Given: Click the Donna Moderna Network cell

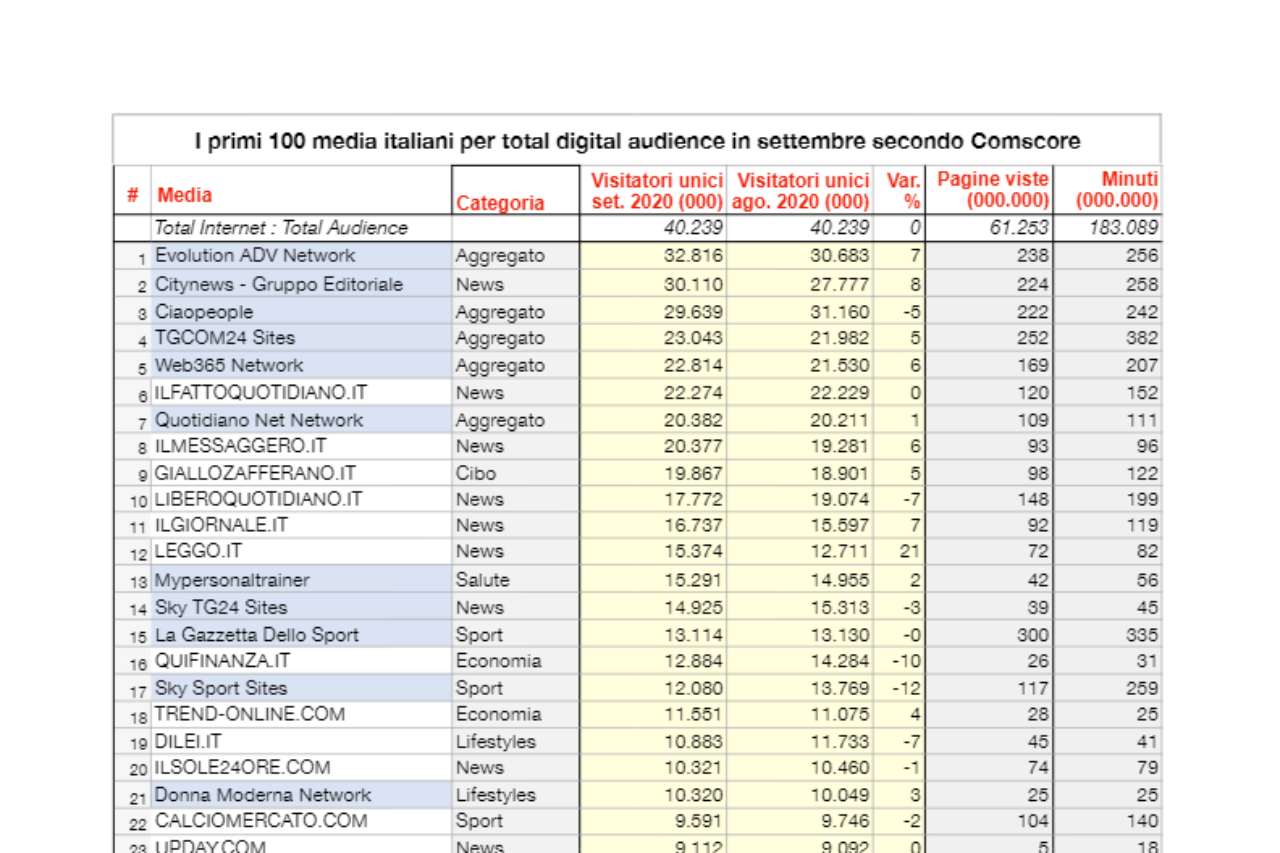Looking at the screenshot, I should coord(262,795).
